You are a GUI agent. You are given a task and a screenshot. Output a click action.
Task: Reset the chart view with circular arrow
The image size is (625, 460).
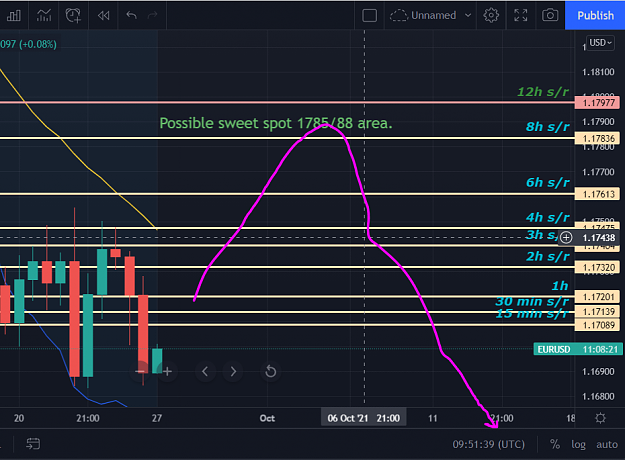pyautogui.click(x=271, y=372)
